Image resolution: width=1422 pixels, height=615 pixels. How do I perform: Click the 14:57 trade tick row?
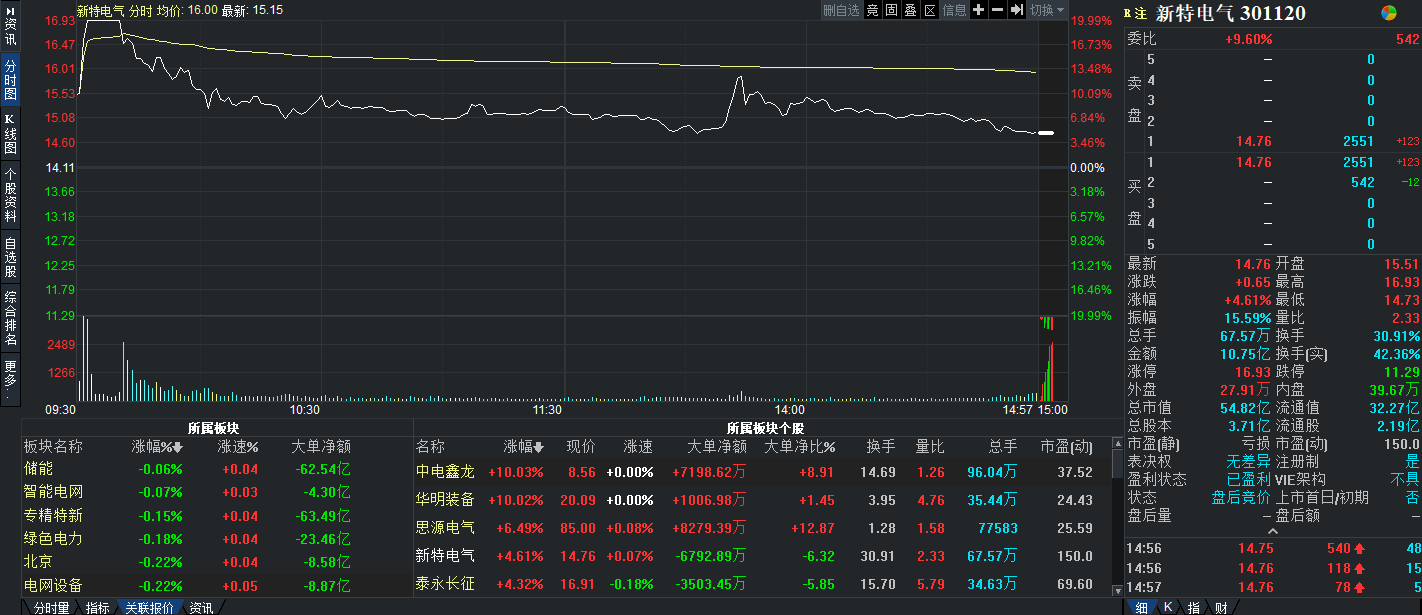click(1273, 587)
